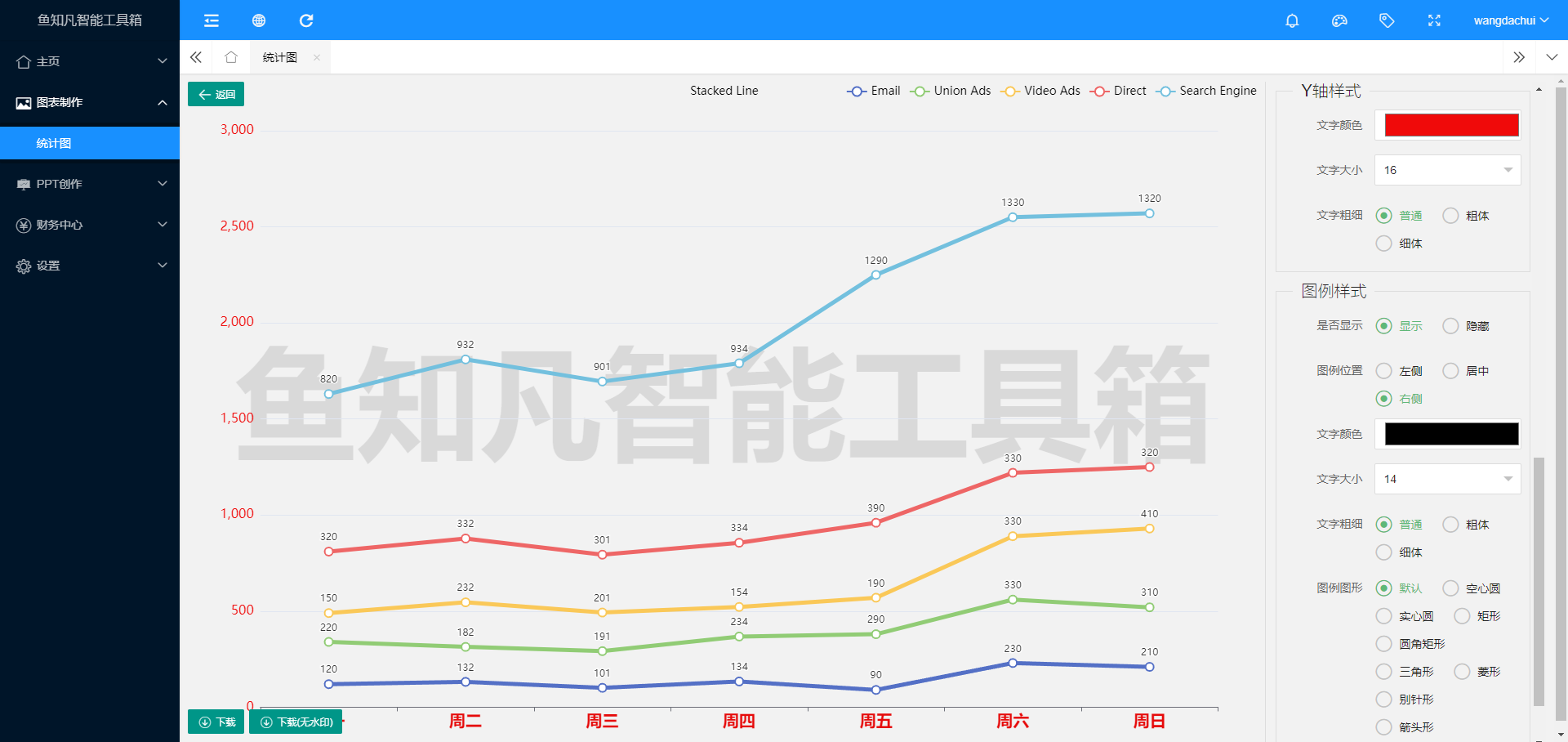Select 显示 to show the legend
This screenshot has height=742, width=1568.
[1399, 326]
